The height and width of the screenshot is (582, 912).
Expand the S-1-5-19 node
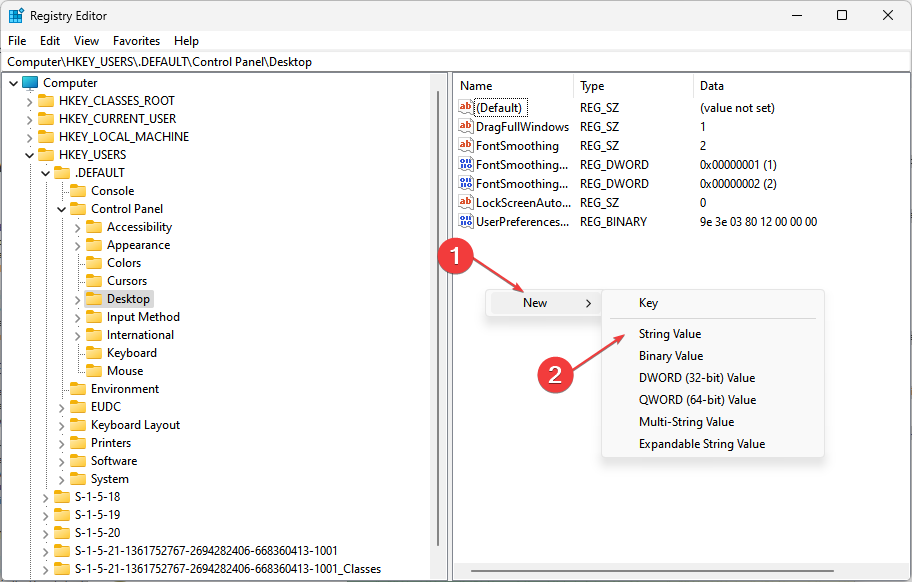45,516
